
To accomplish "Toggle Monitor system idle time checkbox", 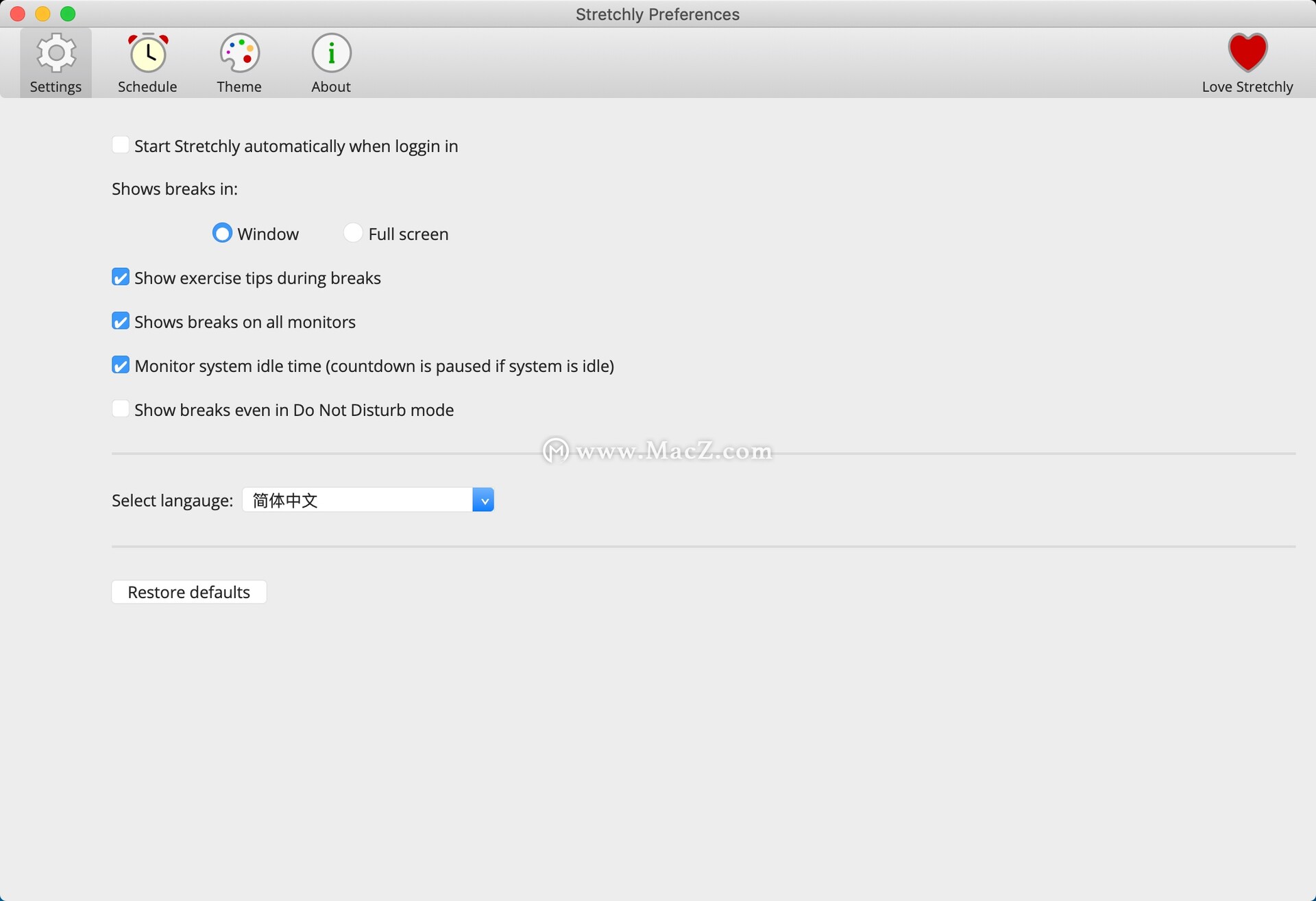I will [x=121, y=365].
